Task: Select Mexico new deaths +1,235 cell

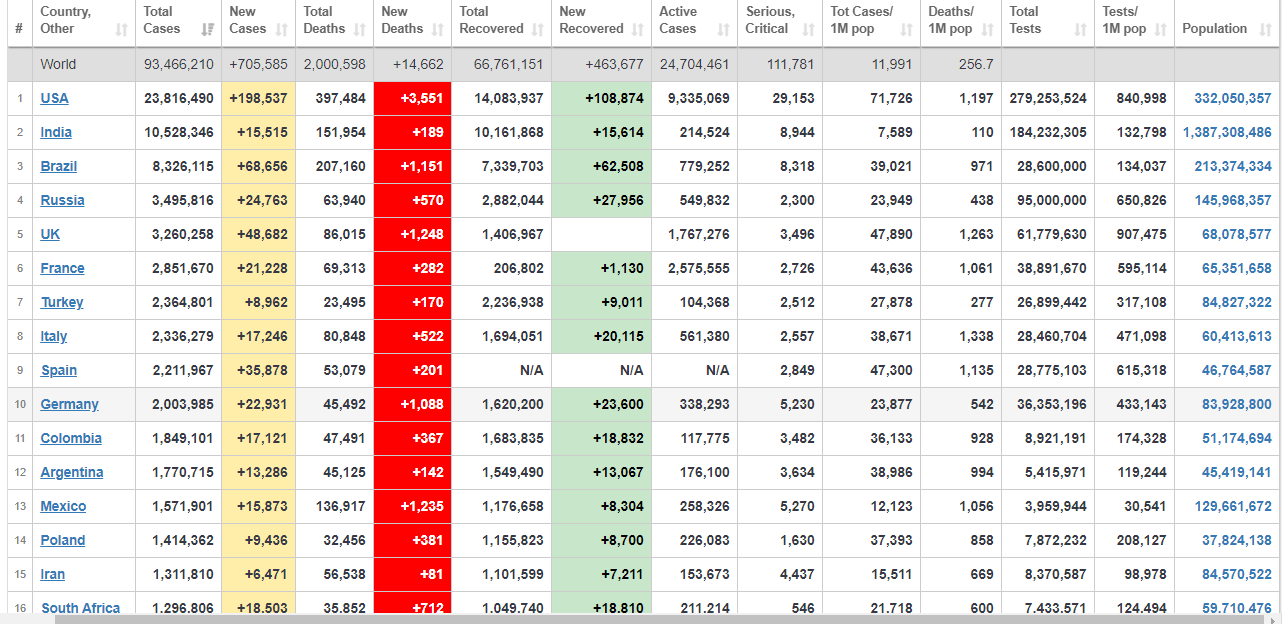Action: click(412, 506)
